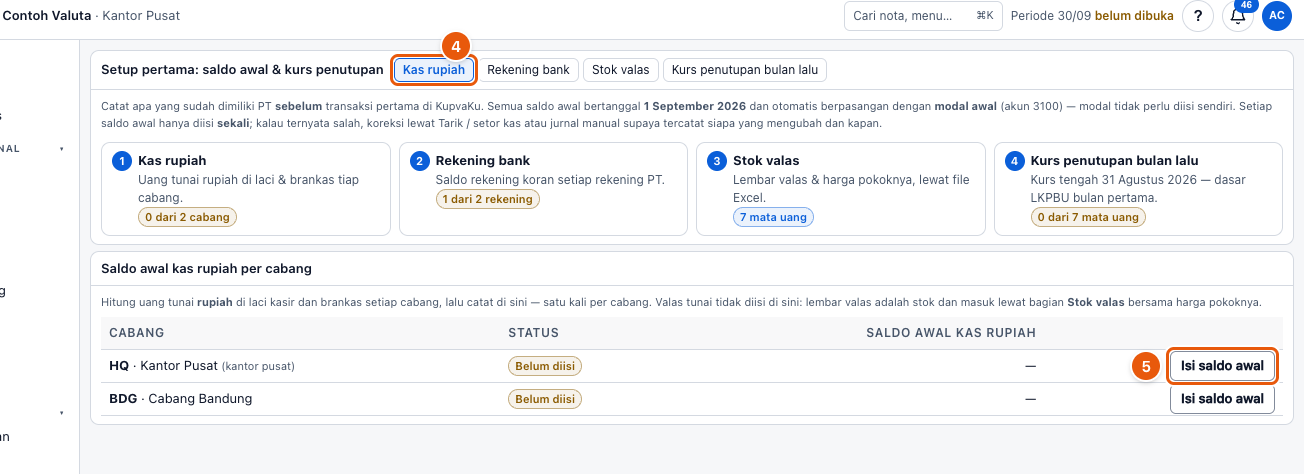The height and width of the screenshot is (474, 1304).
Task: Open the AC user avatar menu
Action: pyautogui.click(x=1277, y=16)
